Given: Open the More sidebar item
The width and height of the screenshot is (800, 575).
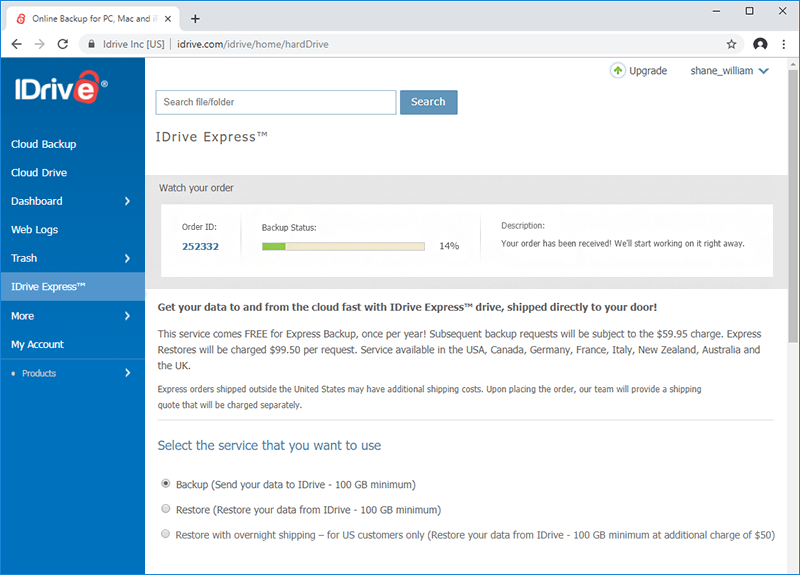Looking at the screenshot, I should (22, 316).
